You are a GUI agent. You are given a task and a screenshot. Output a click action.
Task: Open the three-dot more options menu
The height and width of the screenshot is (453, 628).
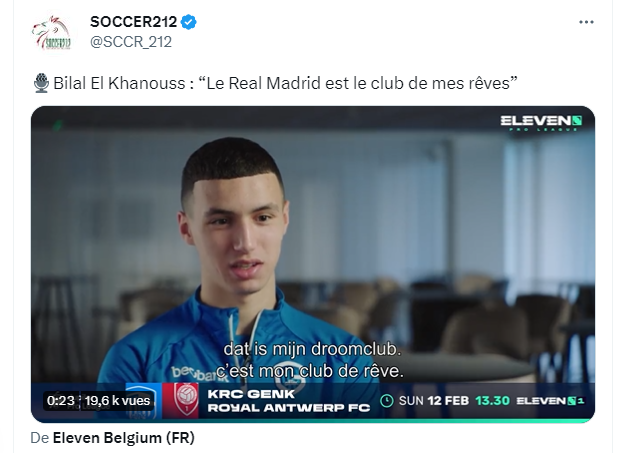point(586,22)
